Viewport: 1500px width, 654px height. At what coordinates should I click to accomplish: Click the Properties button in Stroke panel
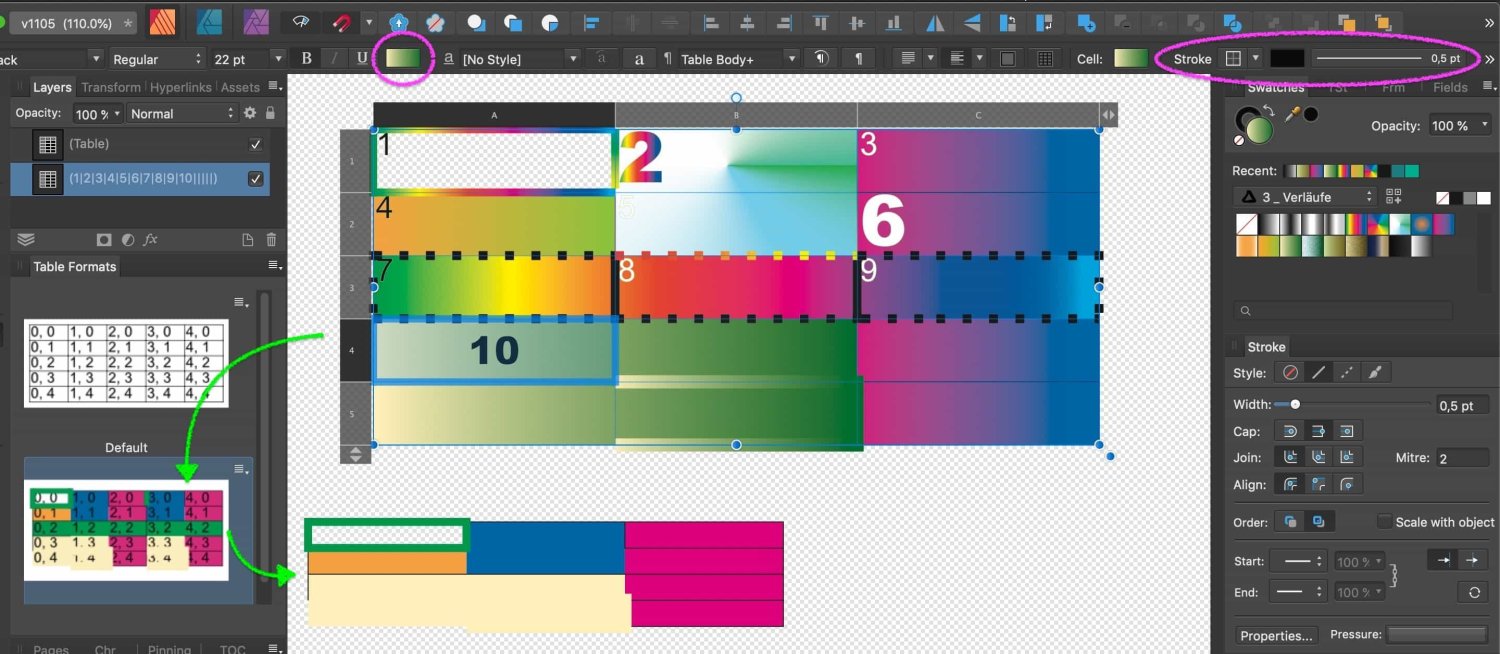1276,635
